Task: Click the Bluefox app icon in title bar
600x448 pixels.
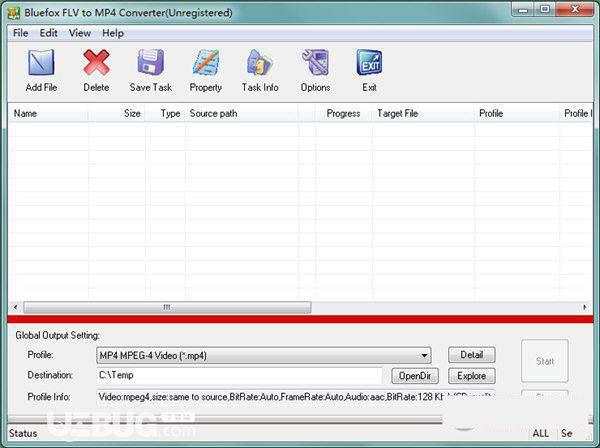Action: [14, 13]
